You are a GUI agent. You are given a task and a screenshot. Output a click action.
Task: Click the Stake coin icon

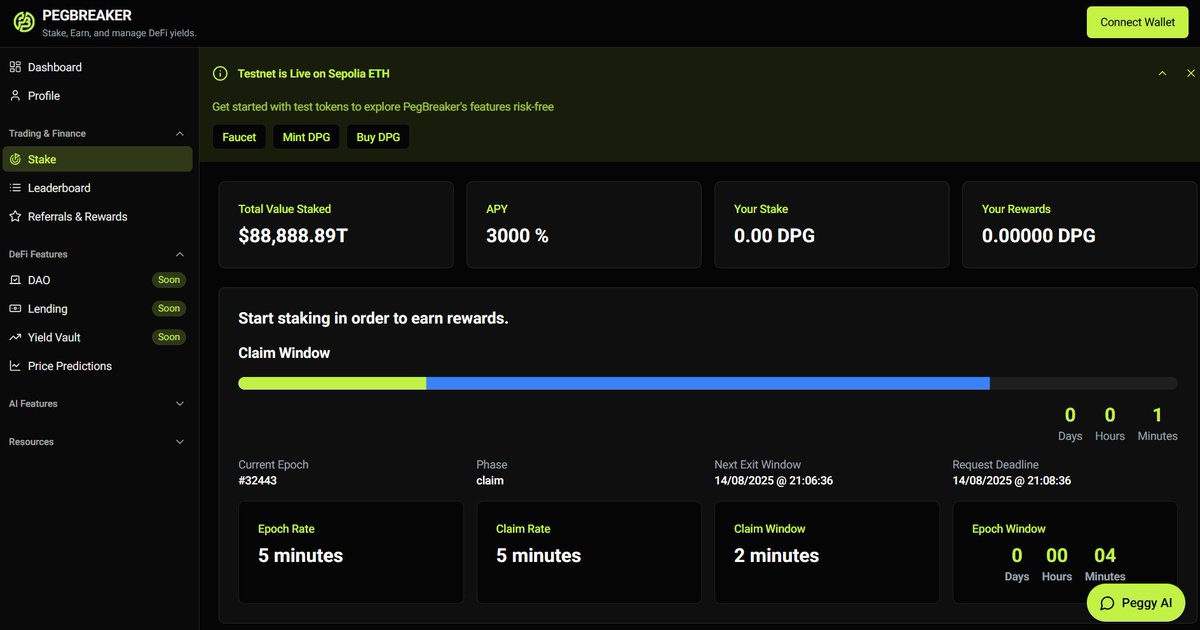pyautogui.click(x=15, y=159)
